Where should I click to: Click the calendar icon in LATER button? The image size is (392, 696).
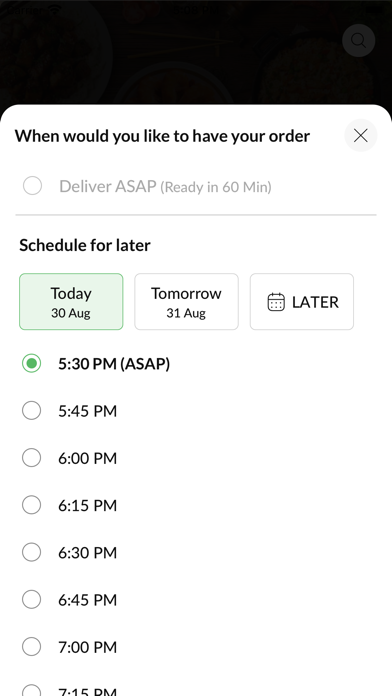pos(276,302)
